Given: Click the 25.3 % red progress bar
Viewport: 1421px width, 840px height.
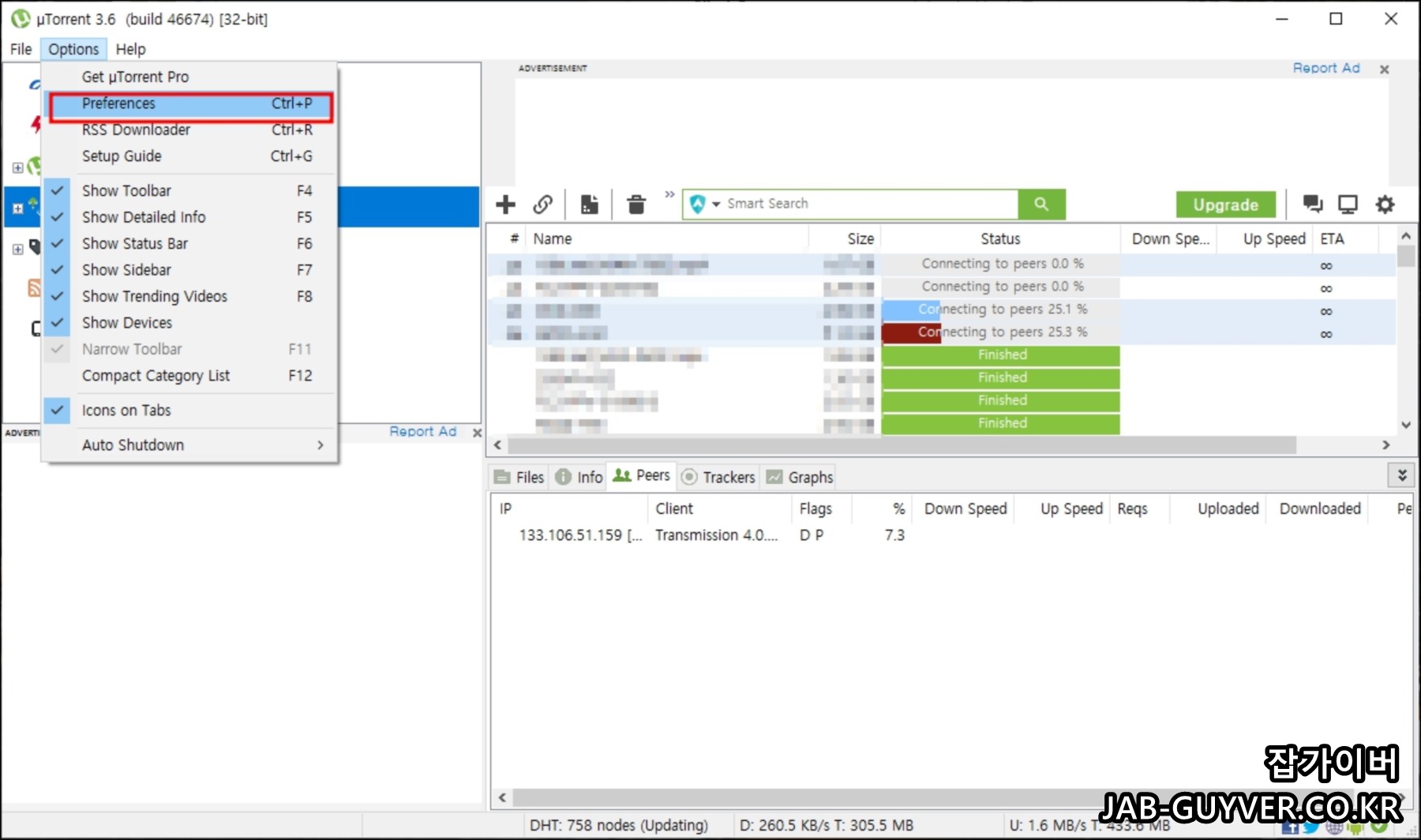Looking at the screenshot, I should pos(1000,332).
